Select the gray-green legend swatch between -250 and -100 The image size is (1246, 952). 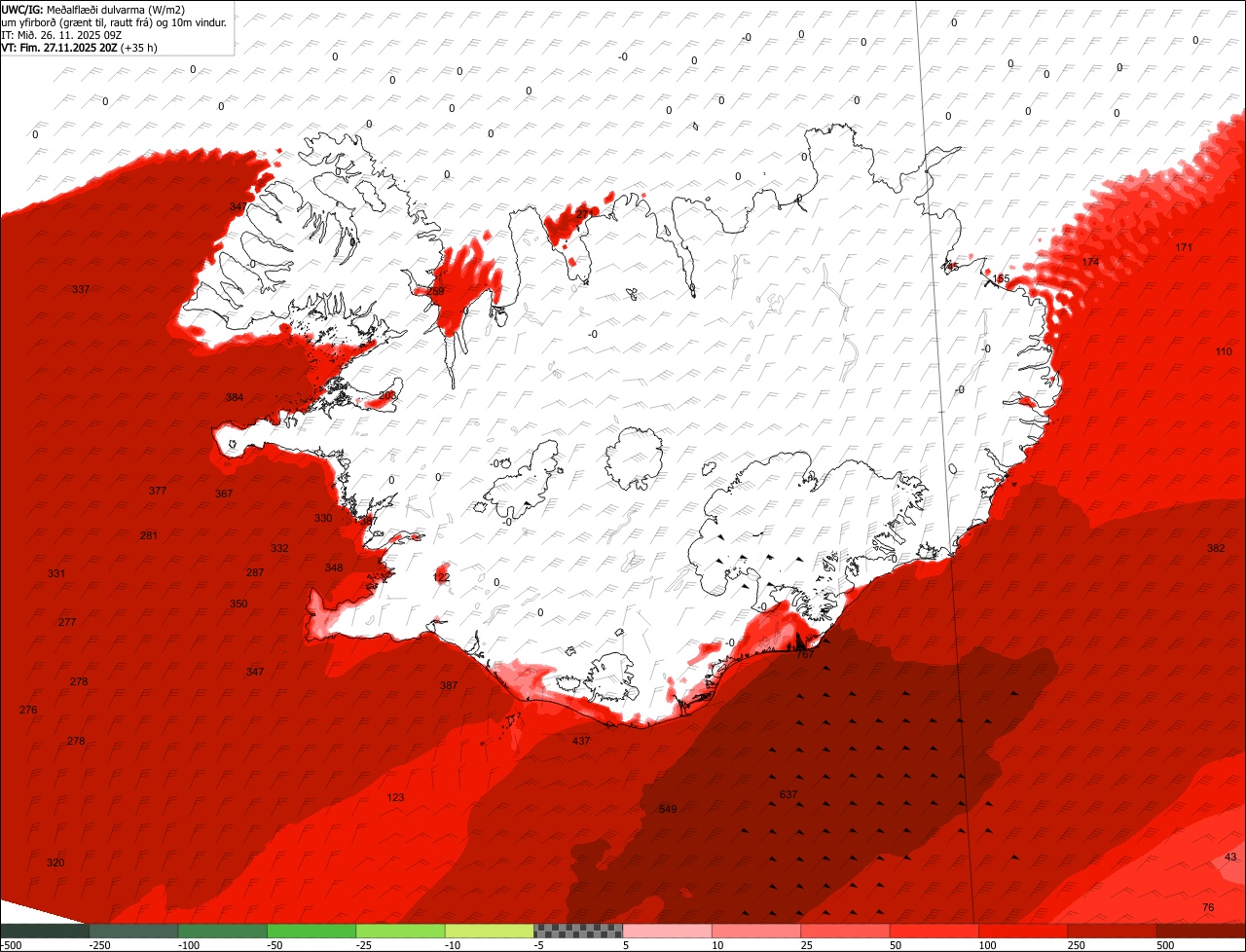click(133, 931)
